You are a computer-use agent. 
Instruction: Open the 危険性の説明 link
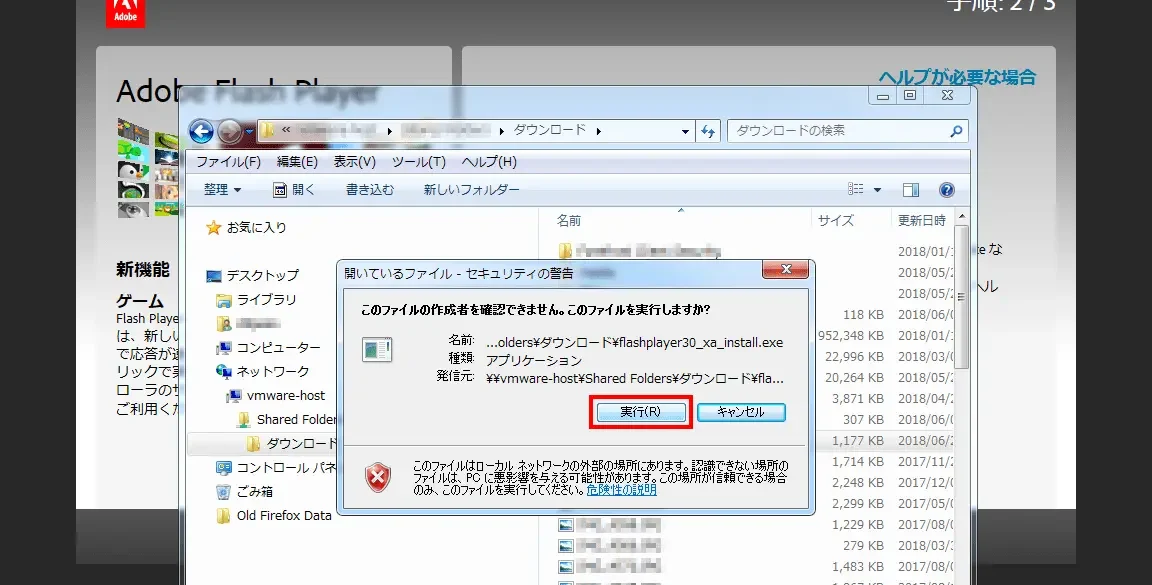tap(621, 489)
